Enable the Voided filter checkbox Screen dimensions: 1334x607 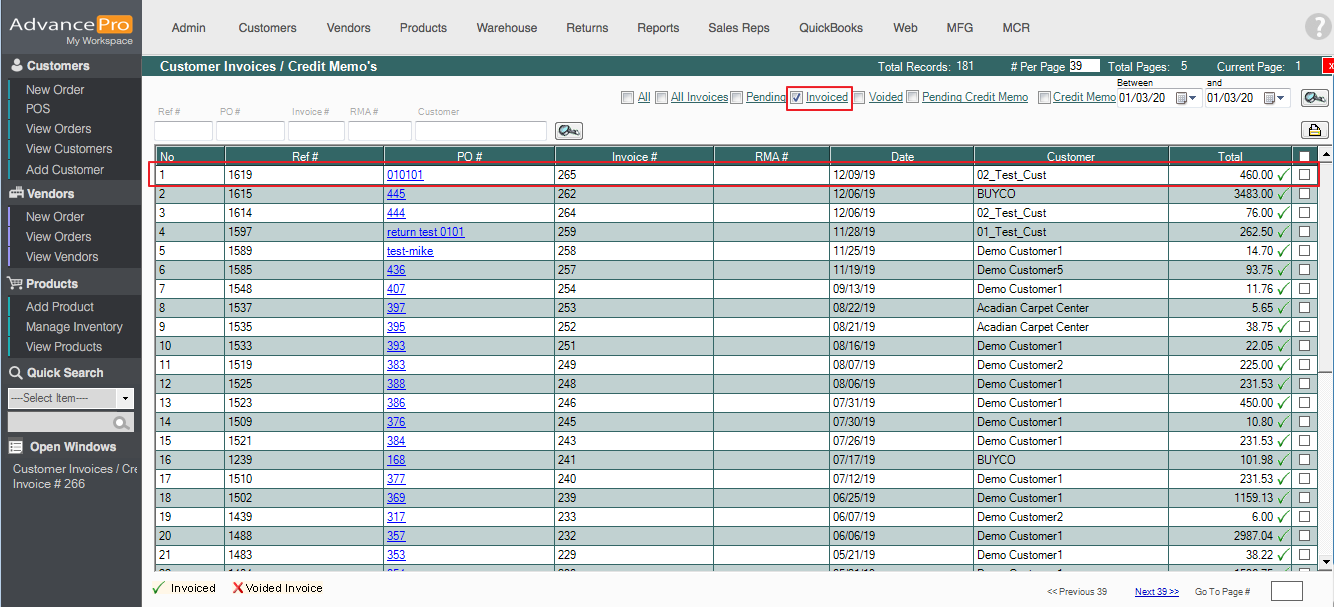point(859,98)
